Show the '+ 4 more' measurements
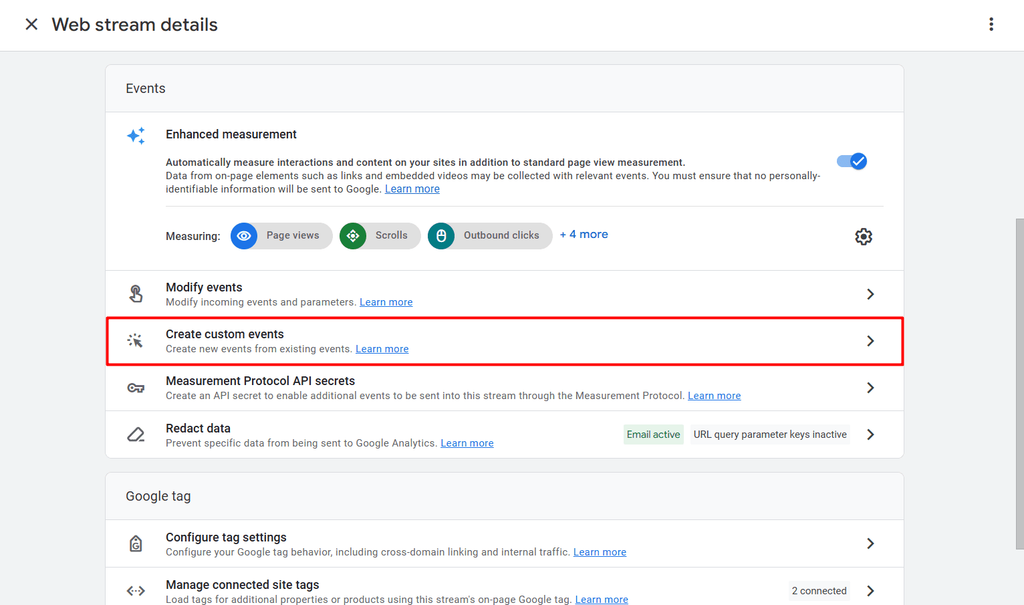Image resolution: width=1024 pixels, height=605 pixels. tap(584, 235)
